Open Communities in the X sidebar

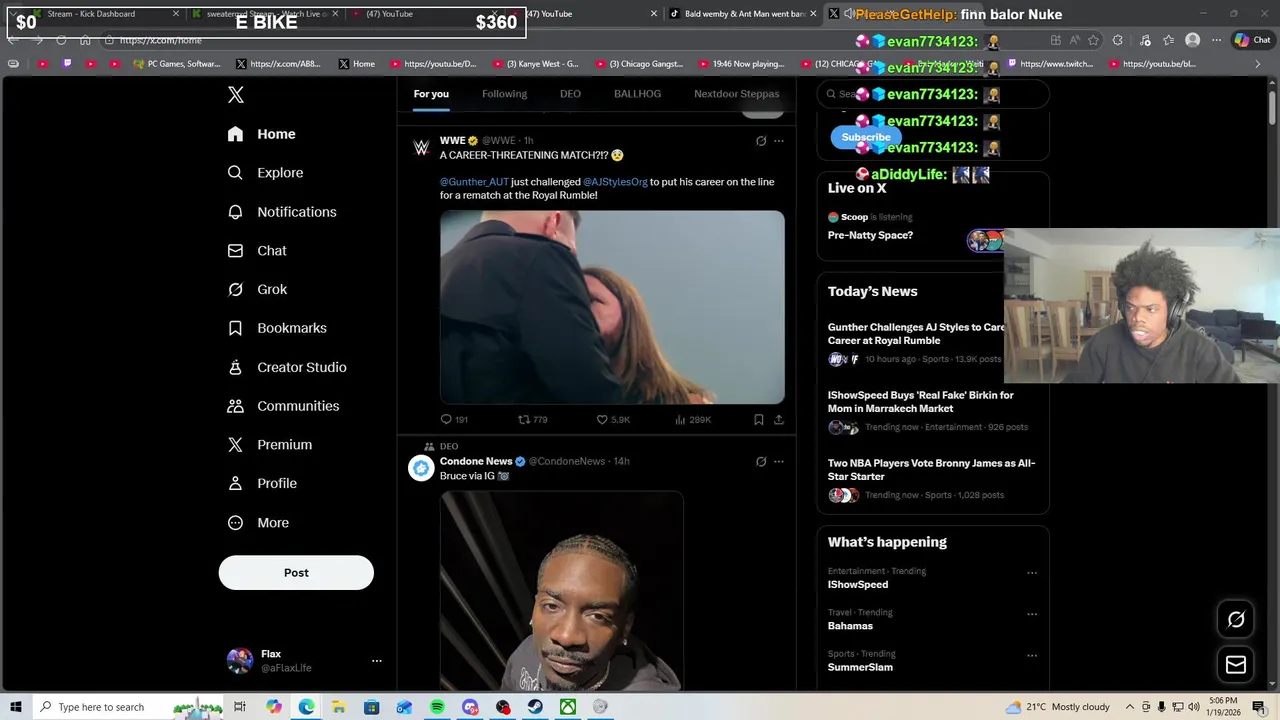click(283, 406)
